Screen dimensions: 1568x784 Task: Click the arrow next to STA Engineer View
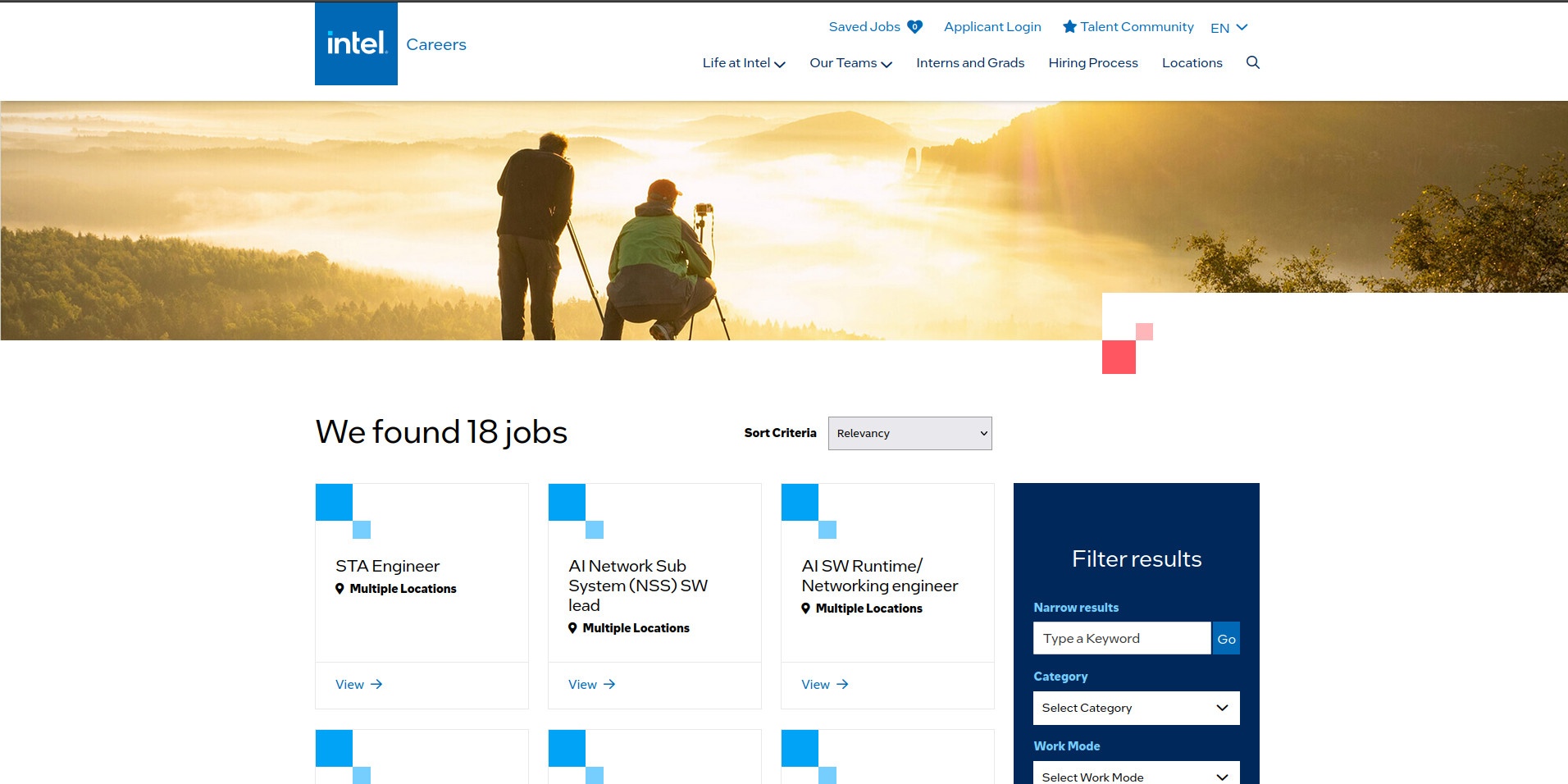pos(376,684)
